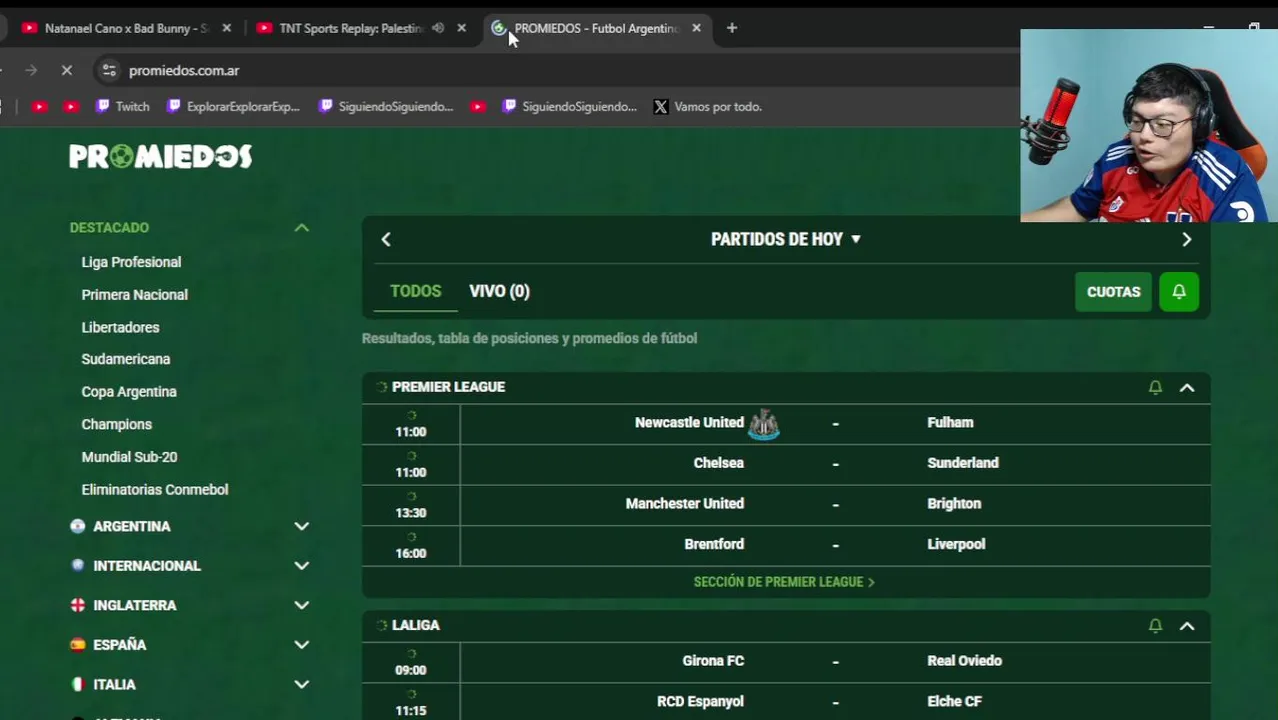Open the Brentford vs Liverpool match

pos(786,544)
